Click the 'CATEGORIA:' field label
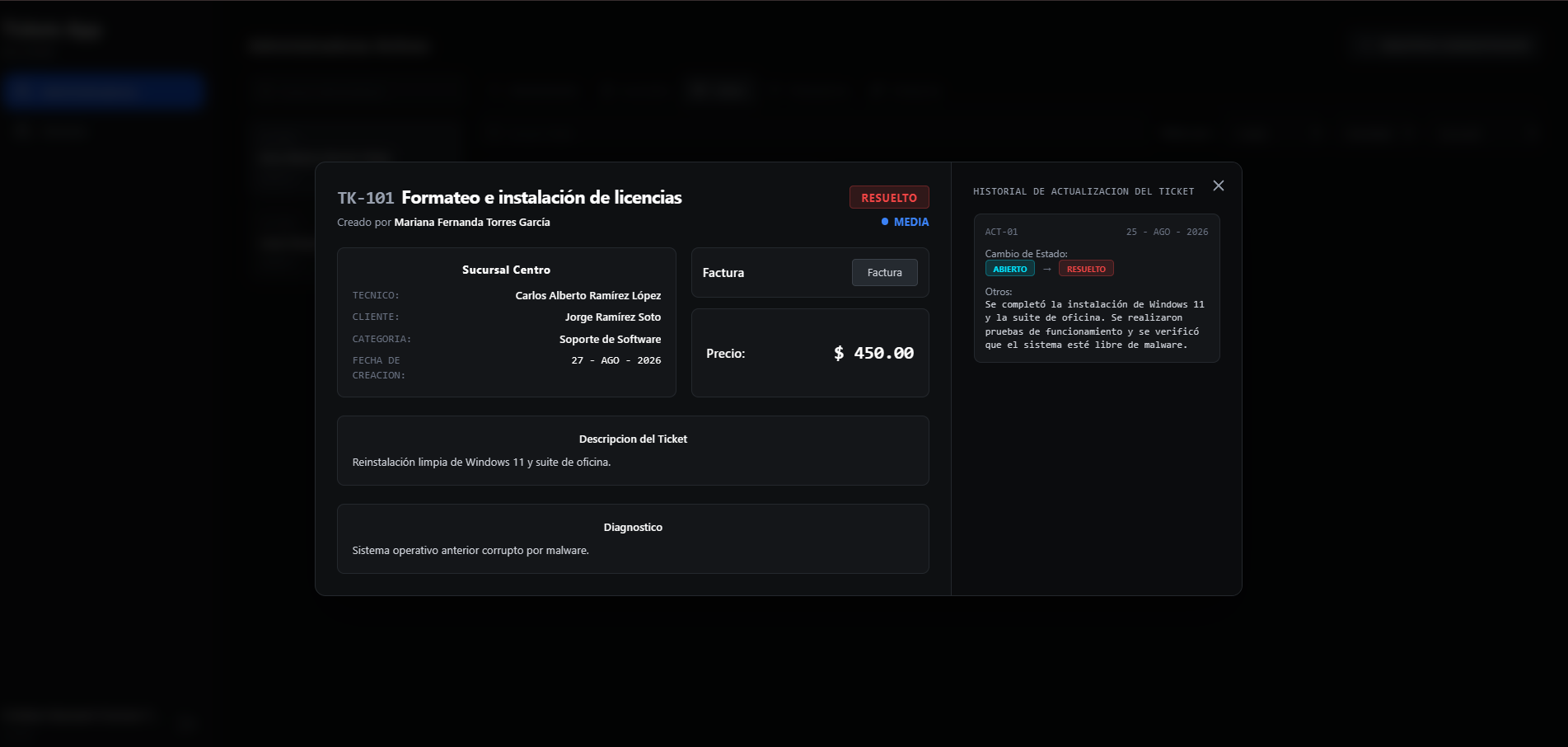The width and height of the screenshot is (1568, 747). point(381,339)
